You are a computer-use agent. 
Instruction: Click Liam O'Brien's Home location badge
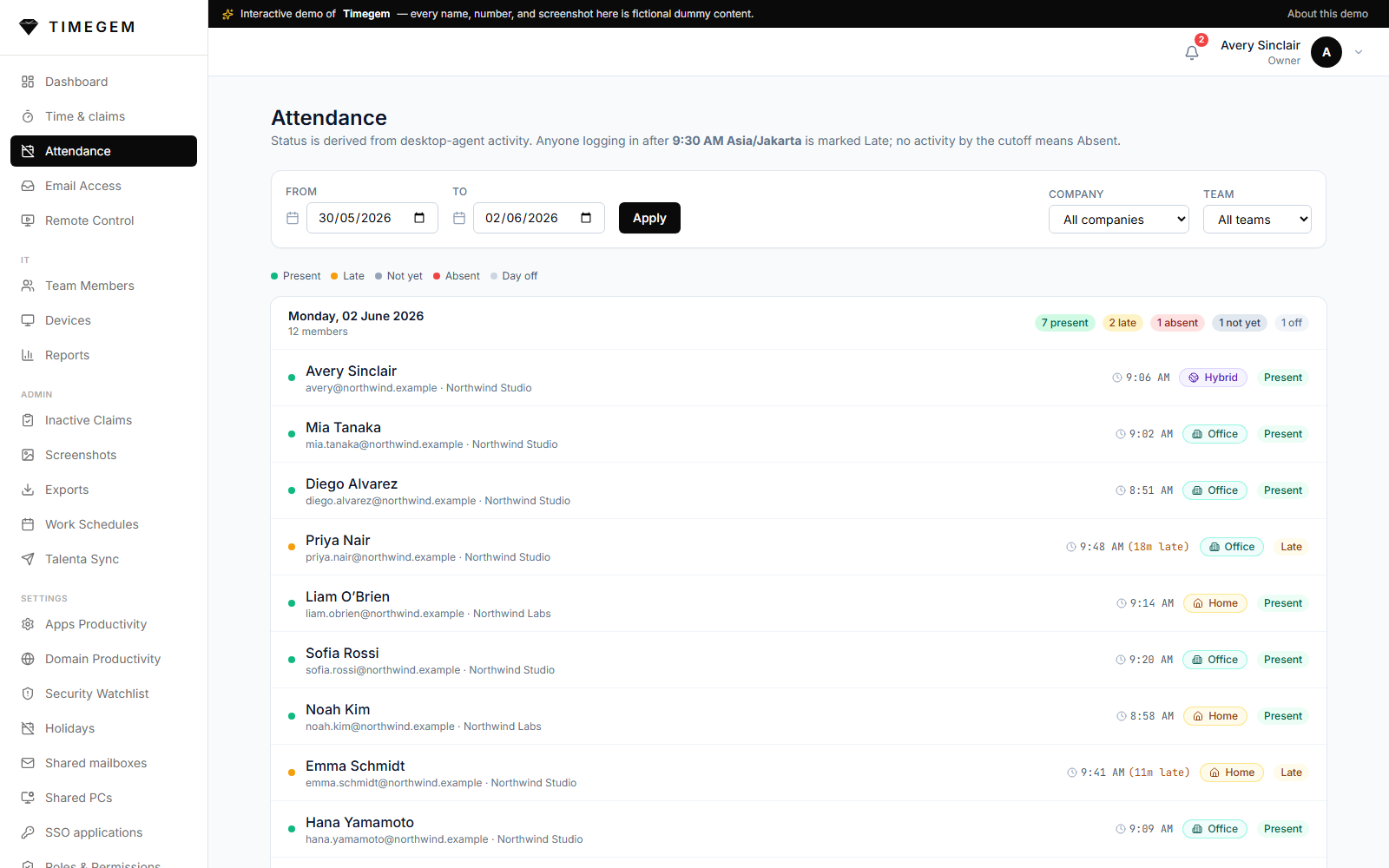point(1215,603)
